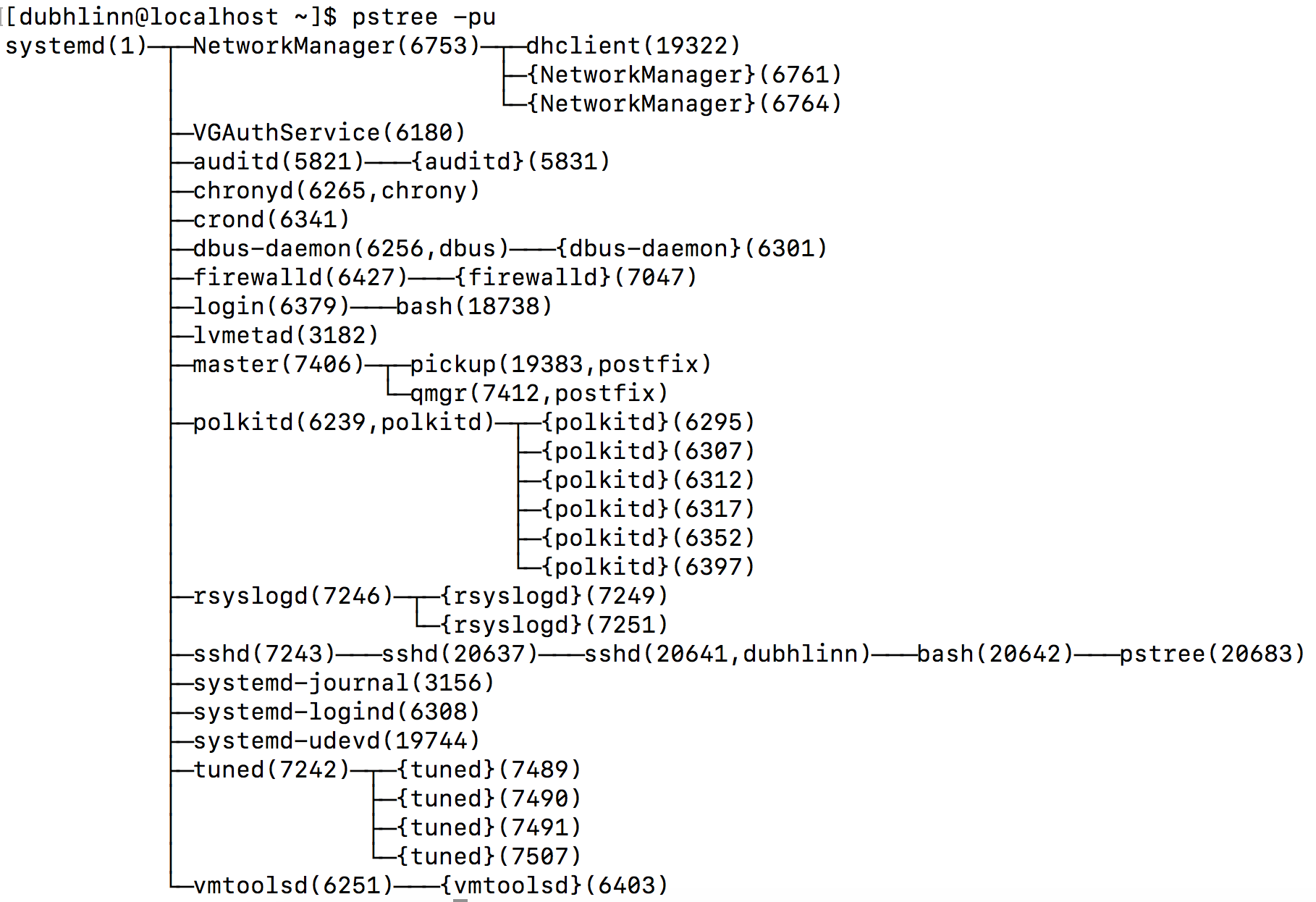Image resolution: width=1316 pixels, height=902 pixels.
Task: Click qmgr(7412,postfix) entry
Action: (x=539, y=393)
